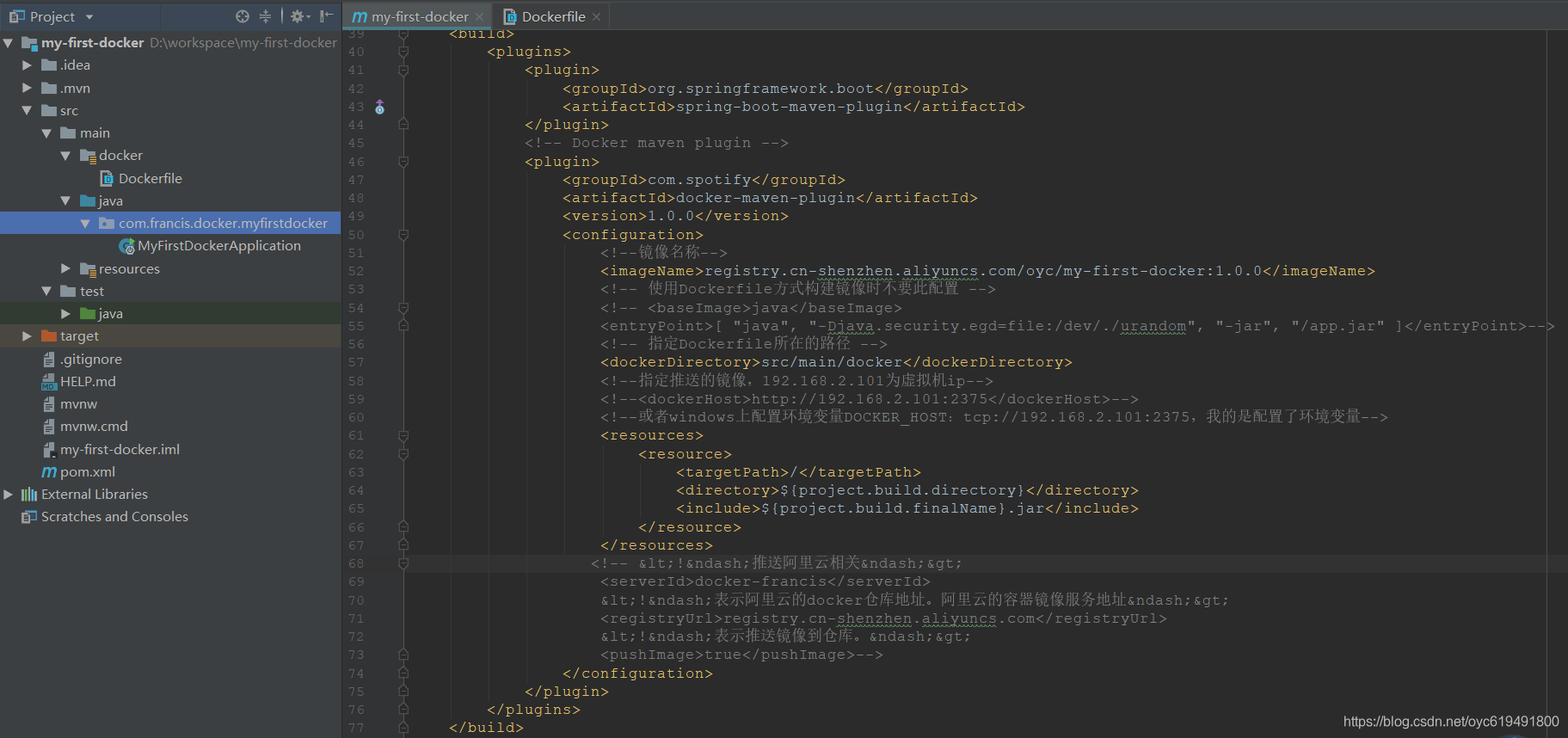Expand the target folder
This screenshot has height=738, width=1568.
(x=27, y=336)
